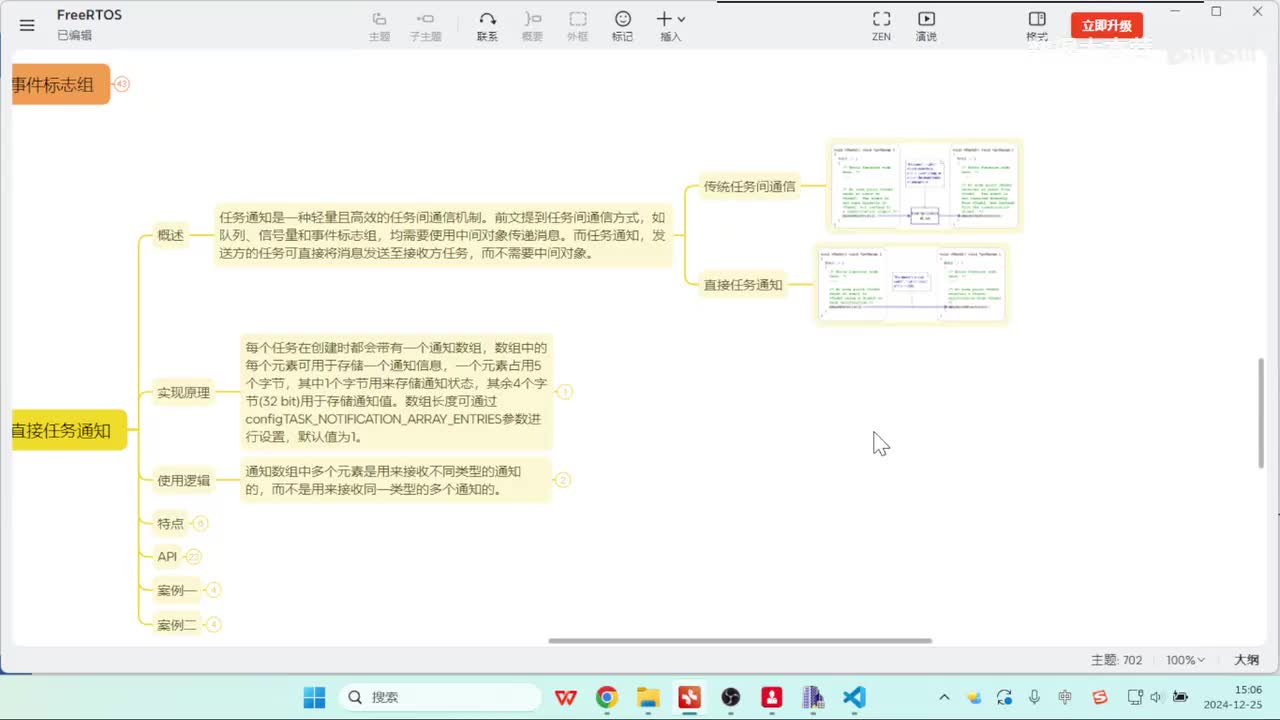Open the 100% zoom dropdown
The width and height of the screenshot is (1280, 720).
1185,660
